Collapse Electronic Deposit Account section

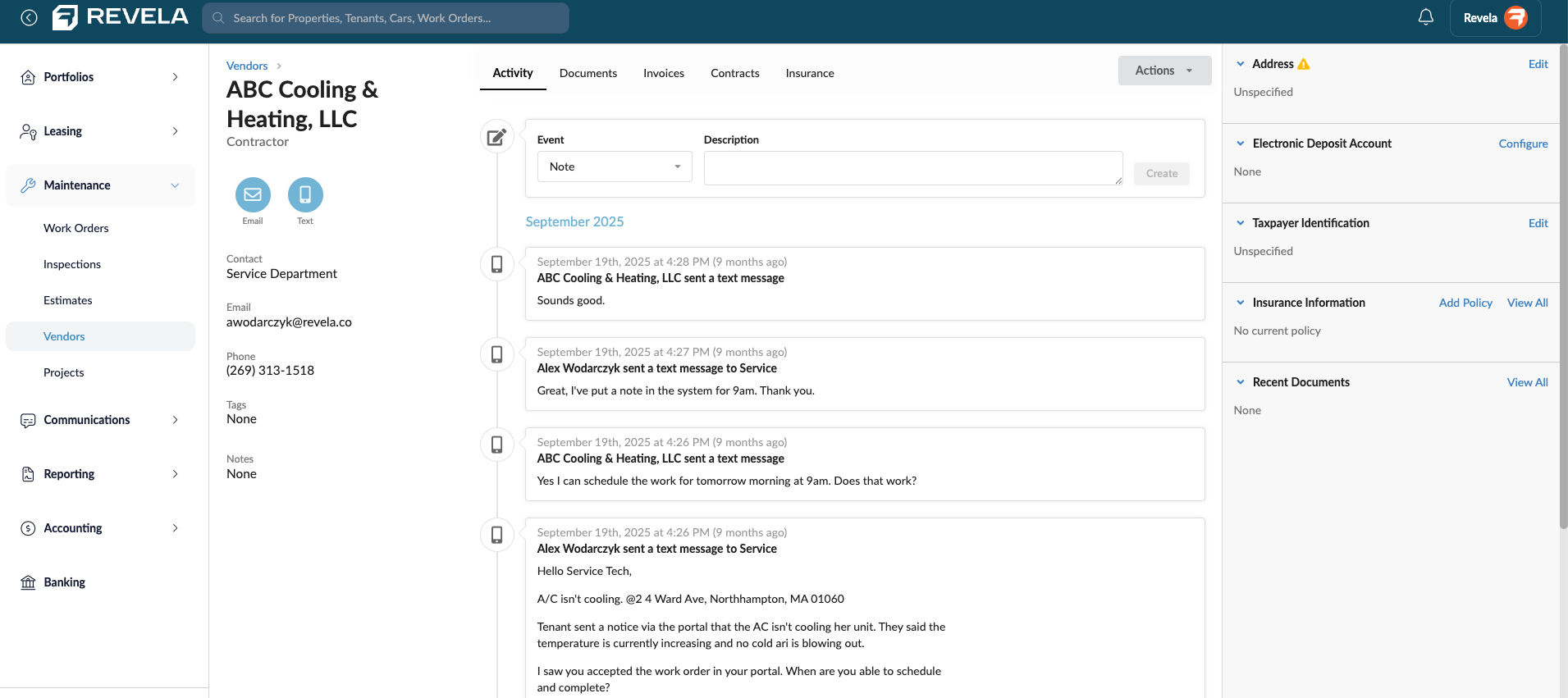tap(1241, 144)
